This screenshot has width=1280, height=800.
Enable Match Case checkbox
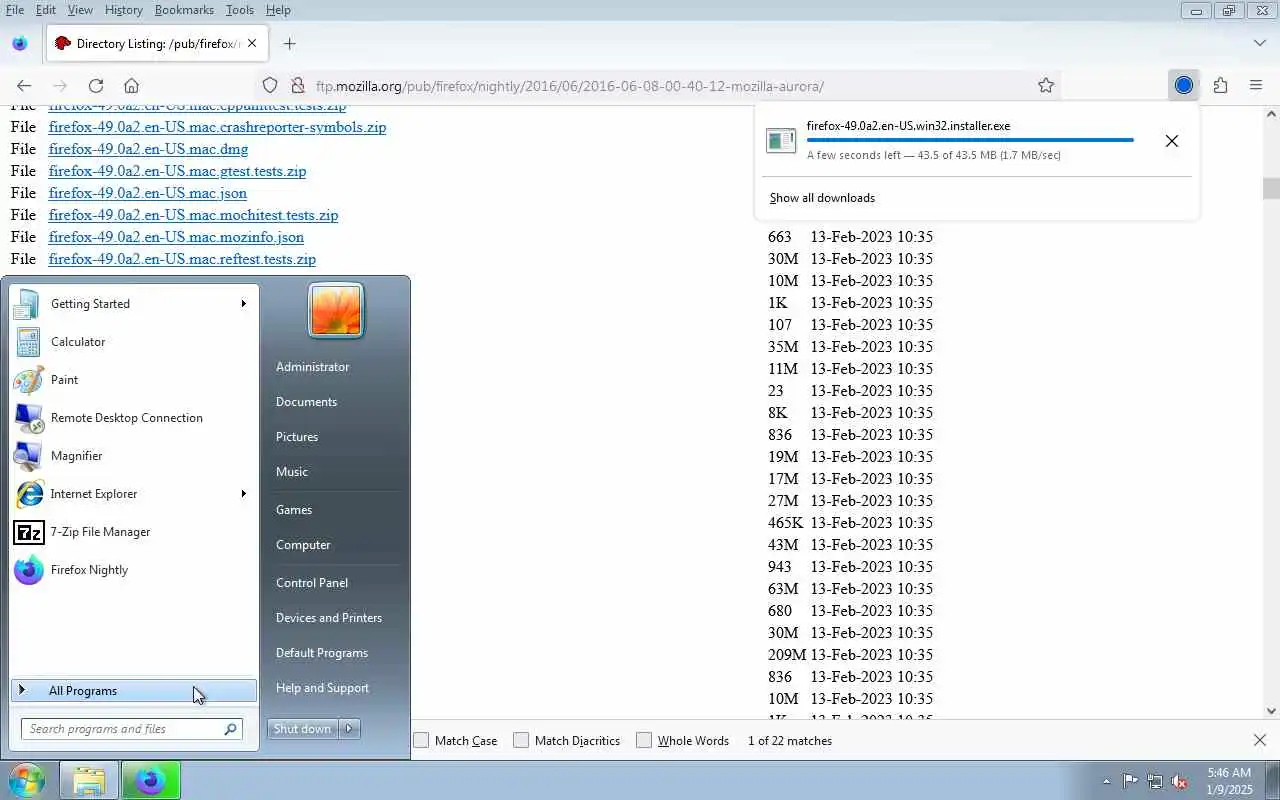[421, 741]
